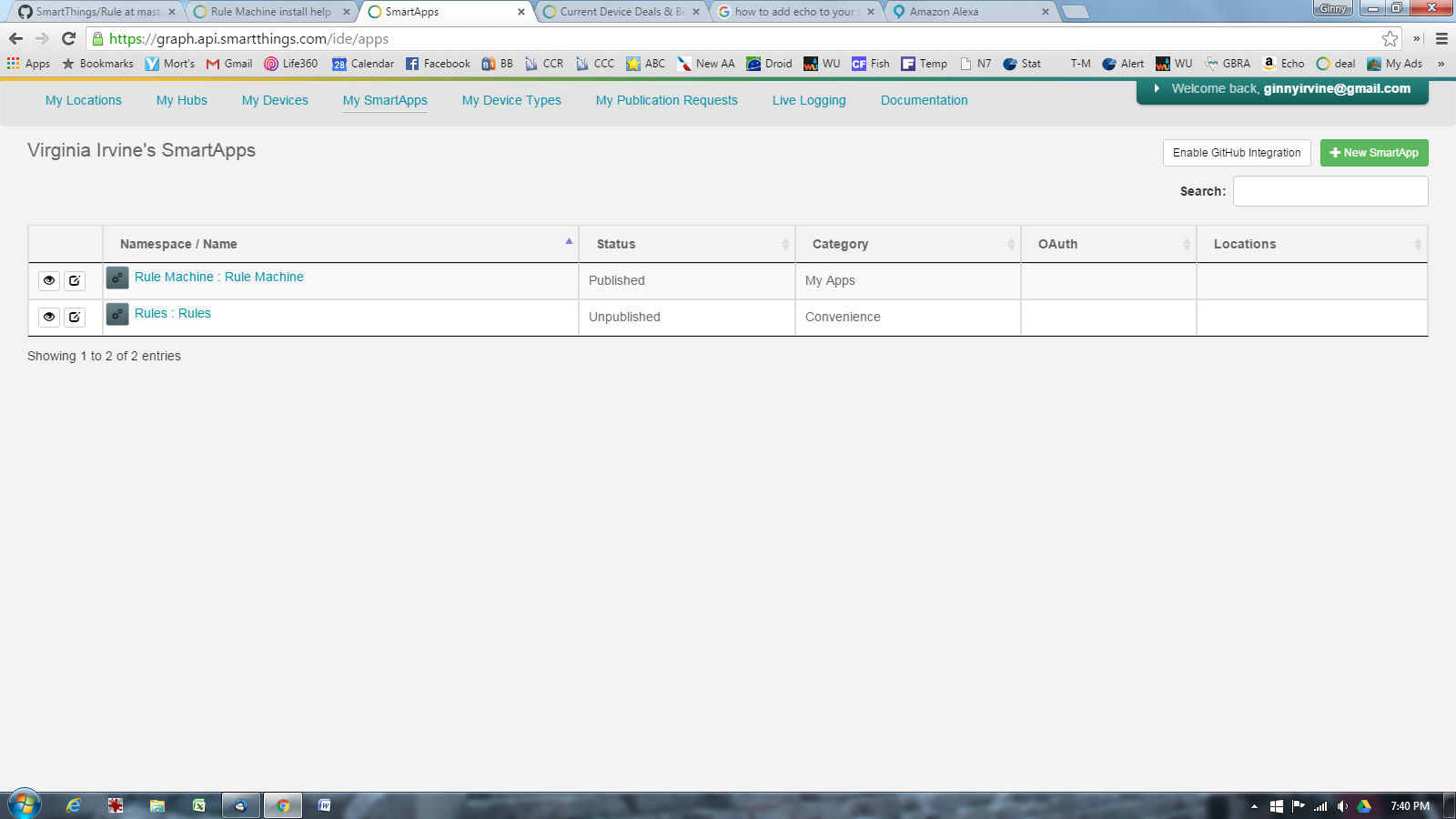Open the Droid bookmark
This screenshot has width=1456, height=819.
coord(769,64)
